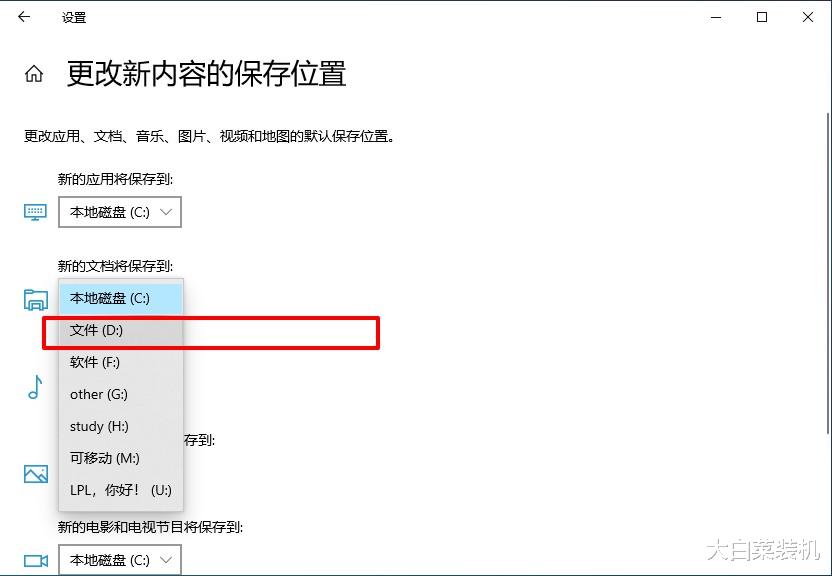This screenshot has width=832, height=576.
Task: Click the music note icon
Action: click(x=35, y=387)
